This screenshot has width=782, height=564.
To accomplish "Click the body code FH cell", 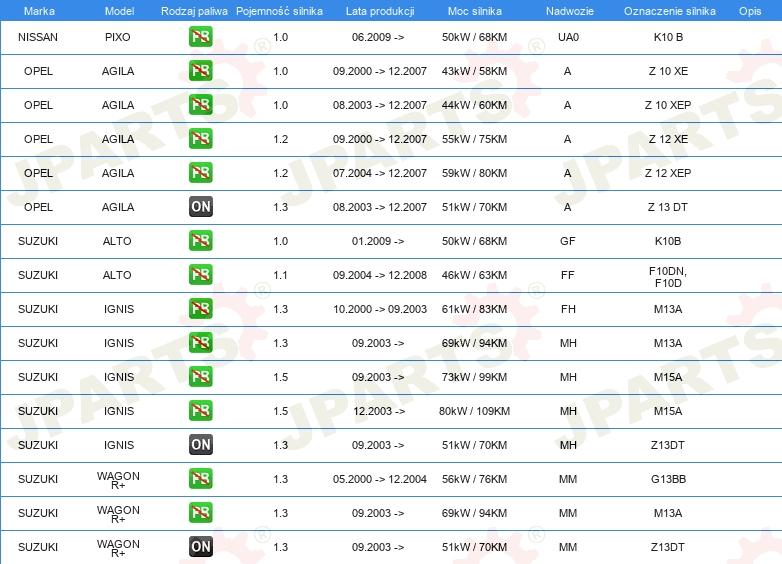I will (568, 309).
